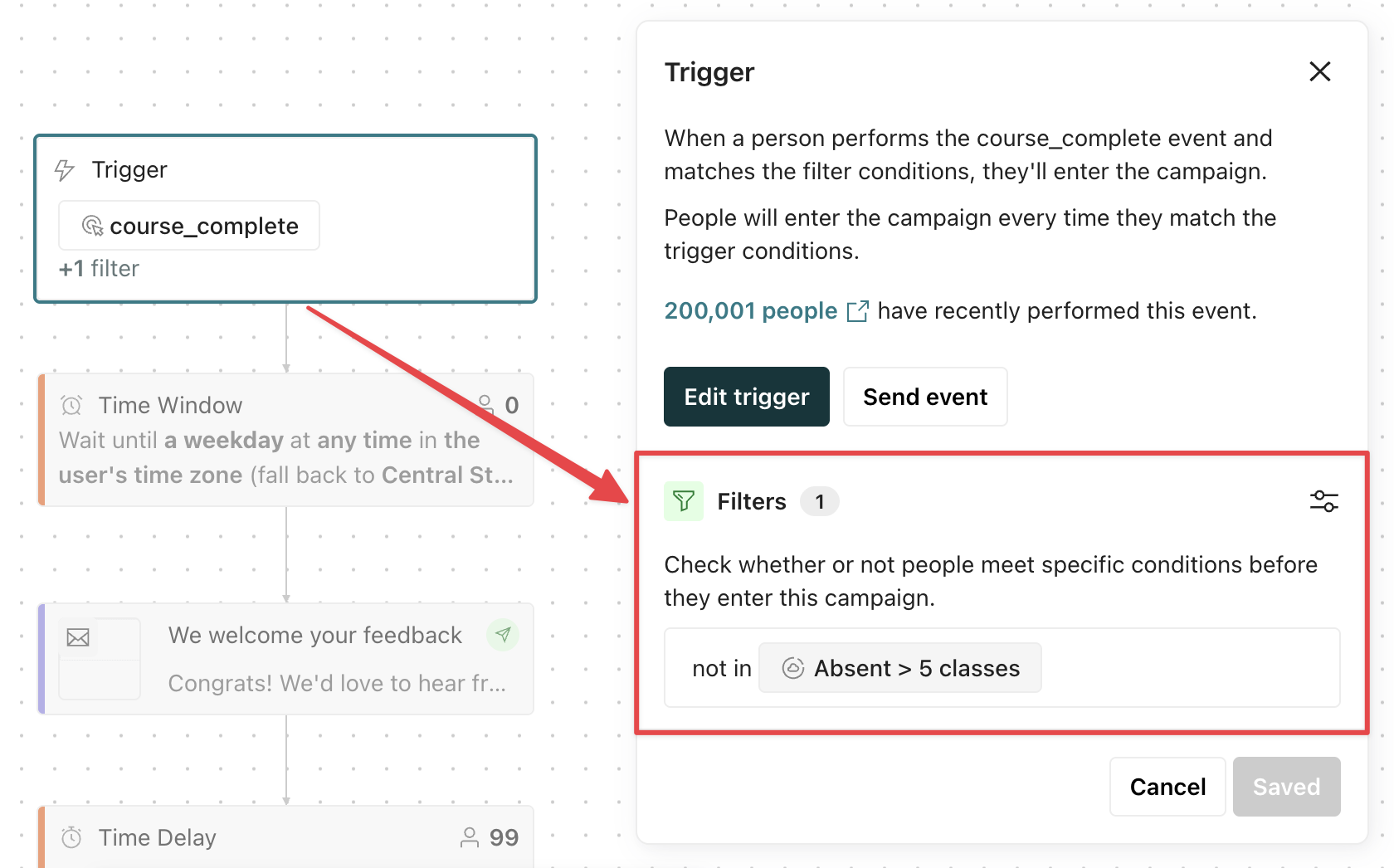
Task: Select the Time Window workflow node
Action: (286, 440)
